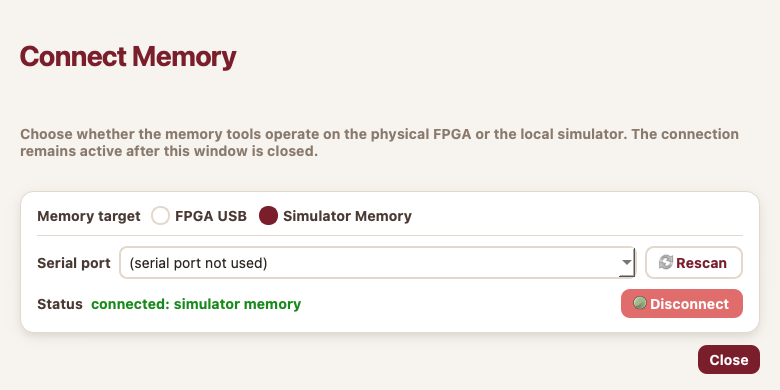Click the word Disconnect on the red button
The width and height of the screenshot is (780, 390).
[689, 304]
